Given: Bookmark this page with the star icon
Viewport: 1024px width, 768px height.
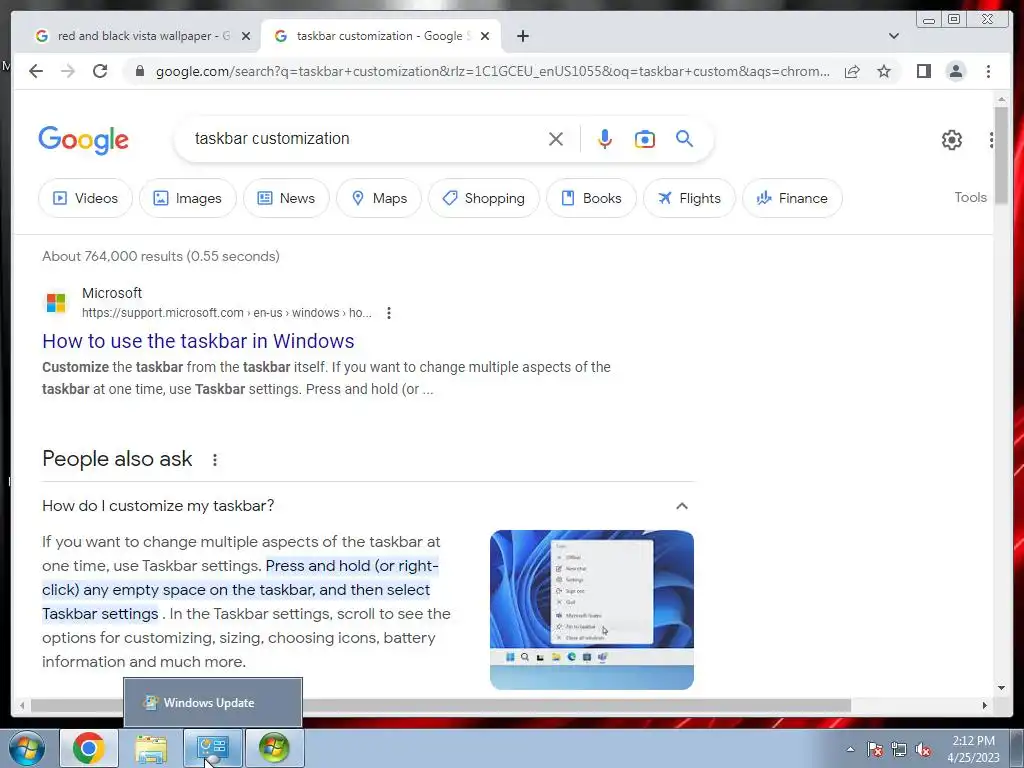Looking at the screenshot, I should 884,71.
